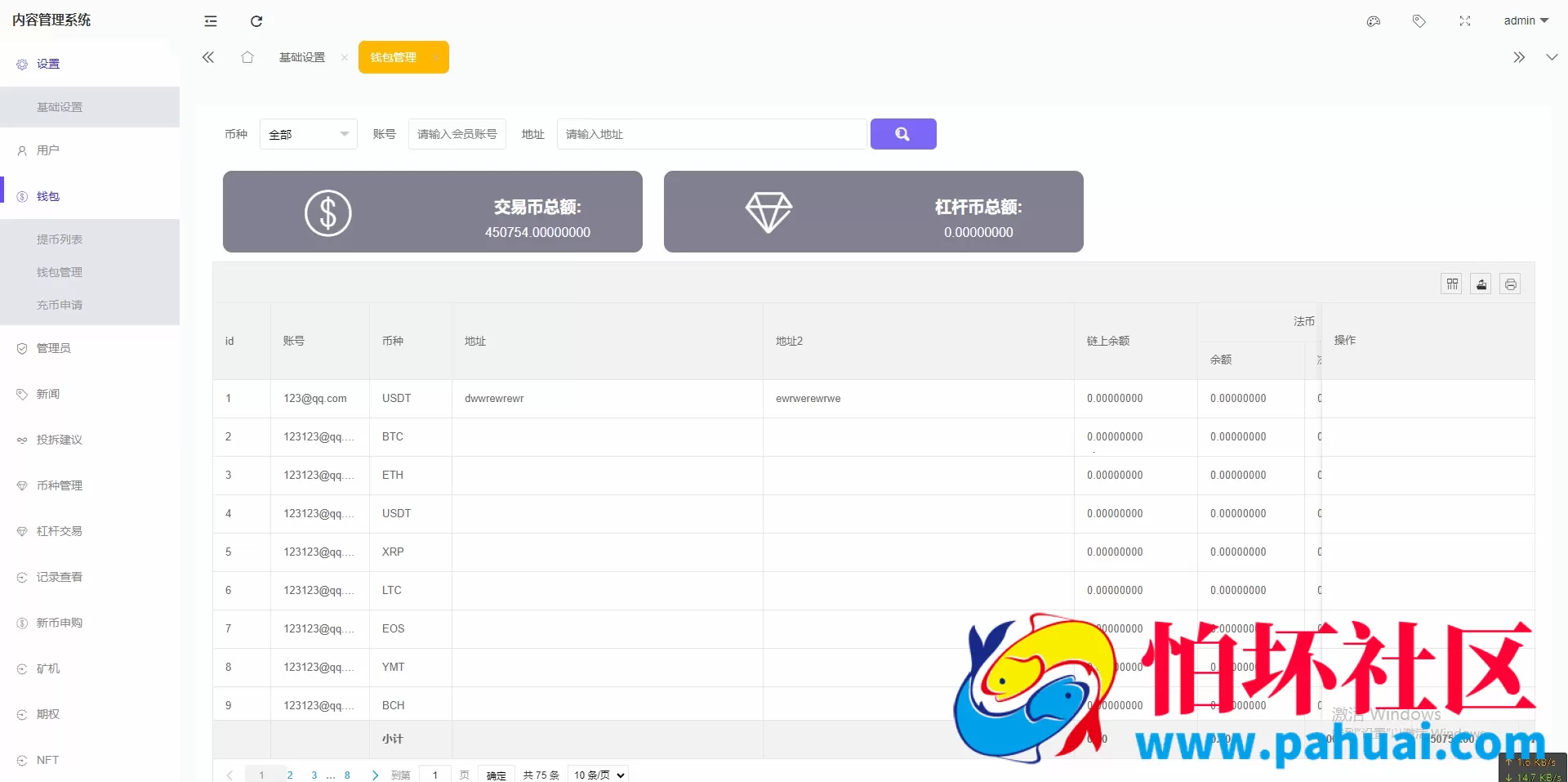Click the 确定 page jump button
Viewport: 1568px width, 782px height.
click(497, 775)
